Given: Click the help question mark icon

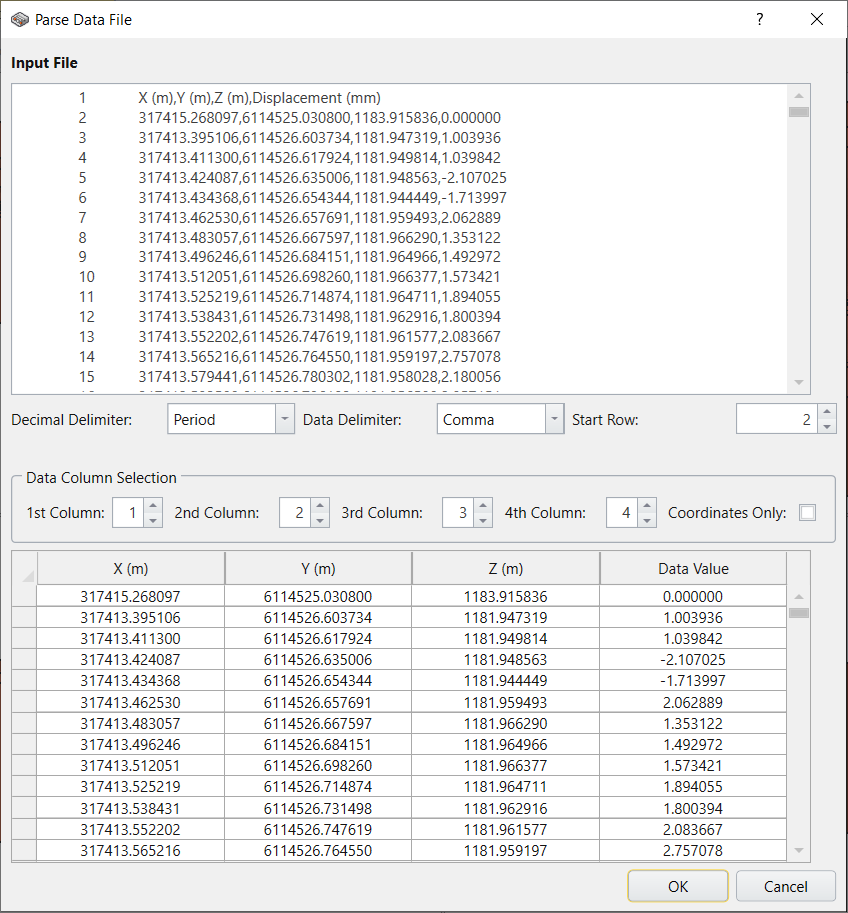Looking at the screenshot, I should [759, 19].
